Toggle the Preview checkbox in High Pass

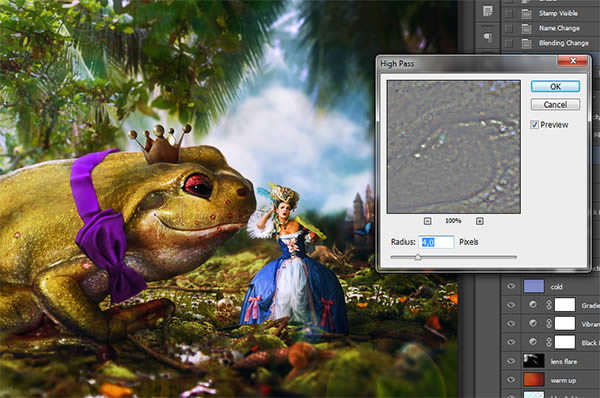click(x=535, y=124)
